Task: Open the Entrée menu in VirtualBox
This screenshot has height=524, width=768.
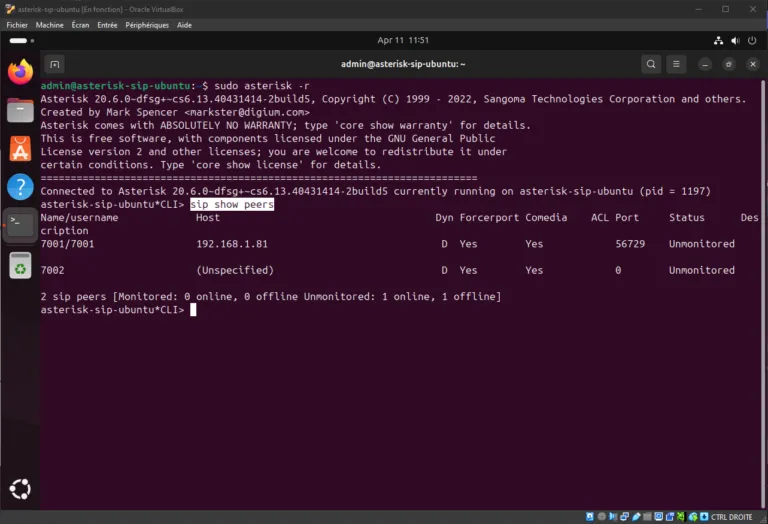Action: click(107, 25)
